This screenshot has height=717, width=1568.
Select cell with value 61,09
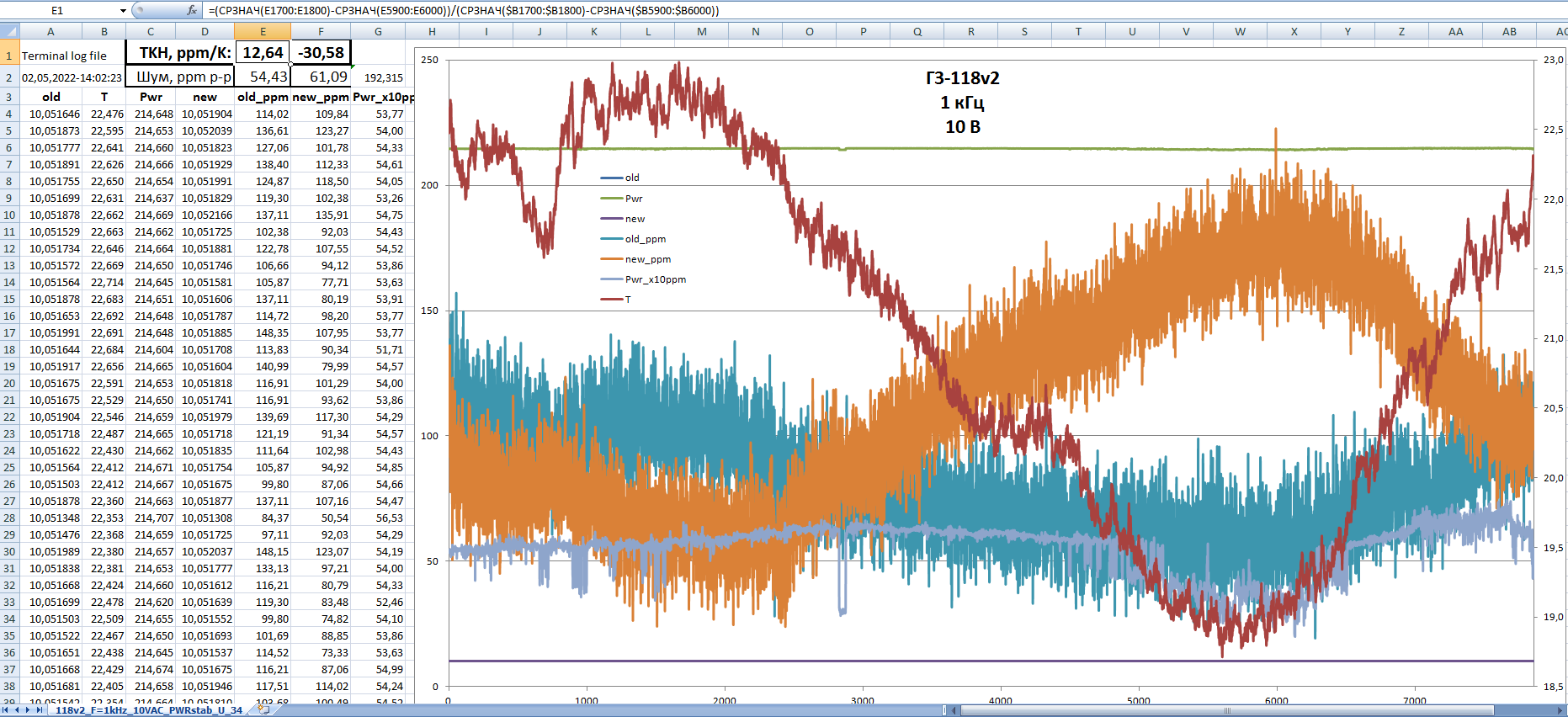321,77
